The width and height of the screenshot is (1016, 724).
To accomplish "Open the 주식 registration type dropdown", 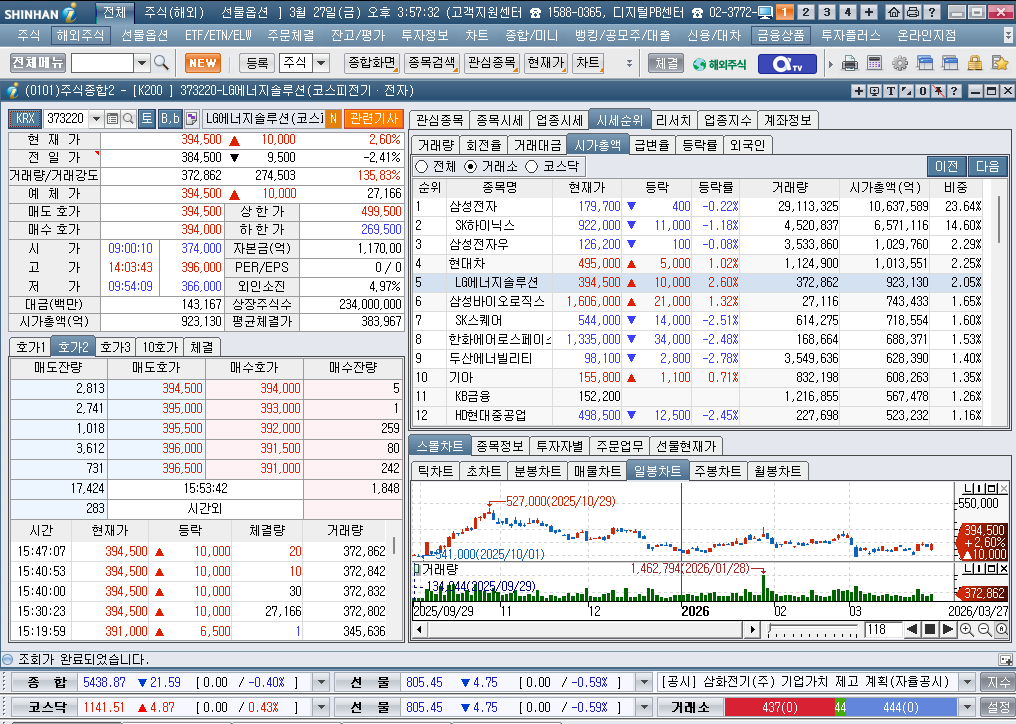I will [x=321, y=63].
